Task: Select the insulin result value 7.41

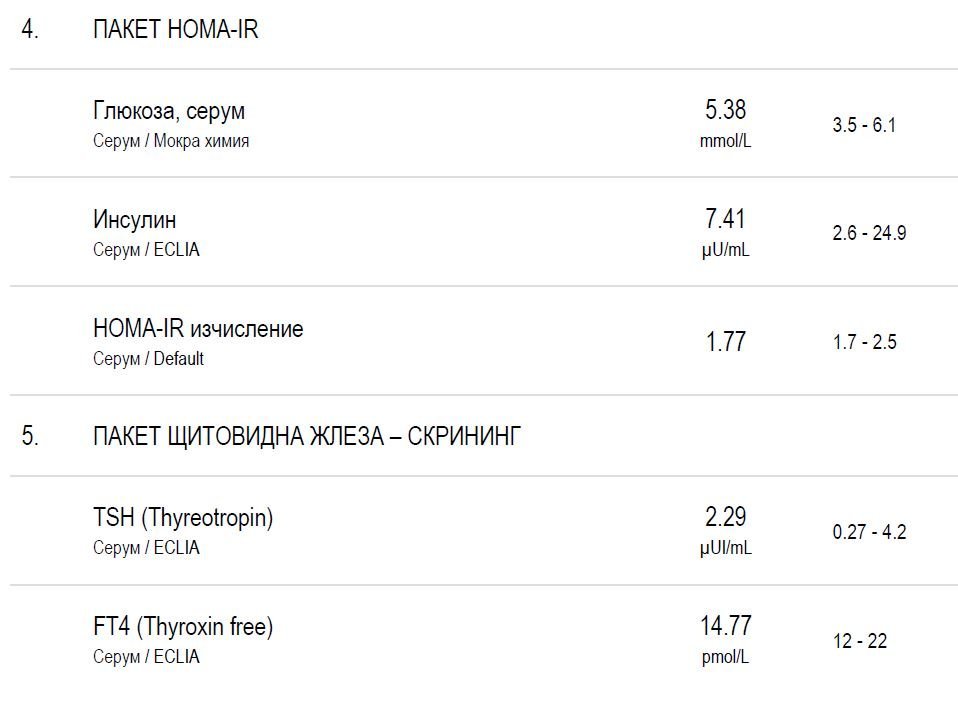Action: pos(725,219)
